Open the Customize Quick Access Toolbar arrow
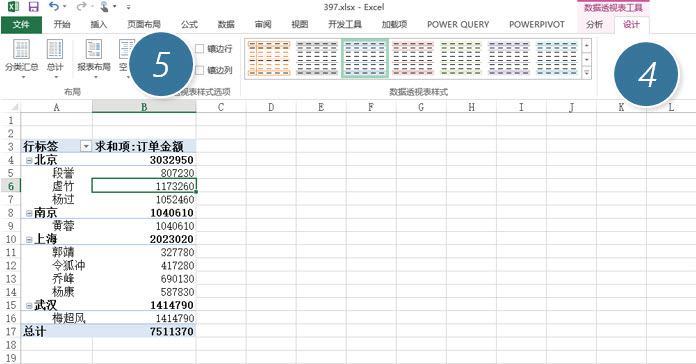This screenshot has height=364, width=696. [128, 7]
